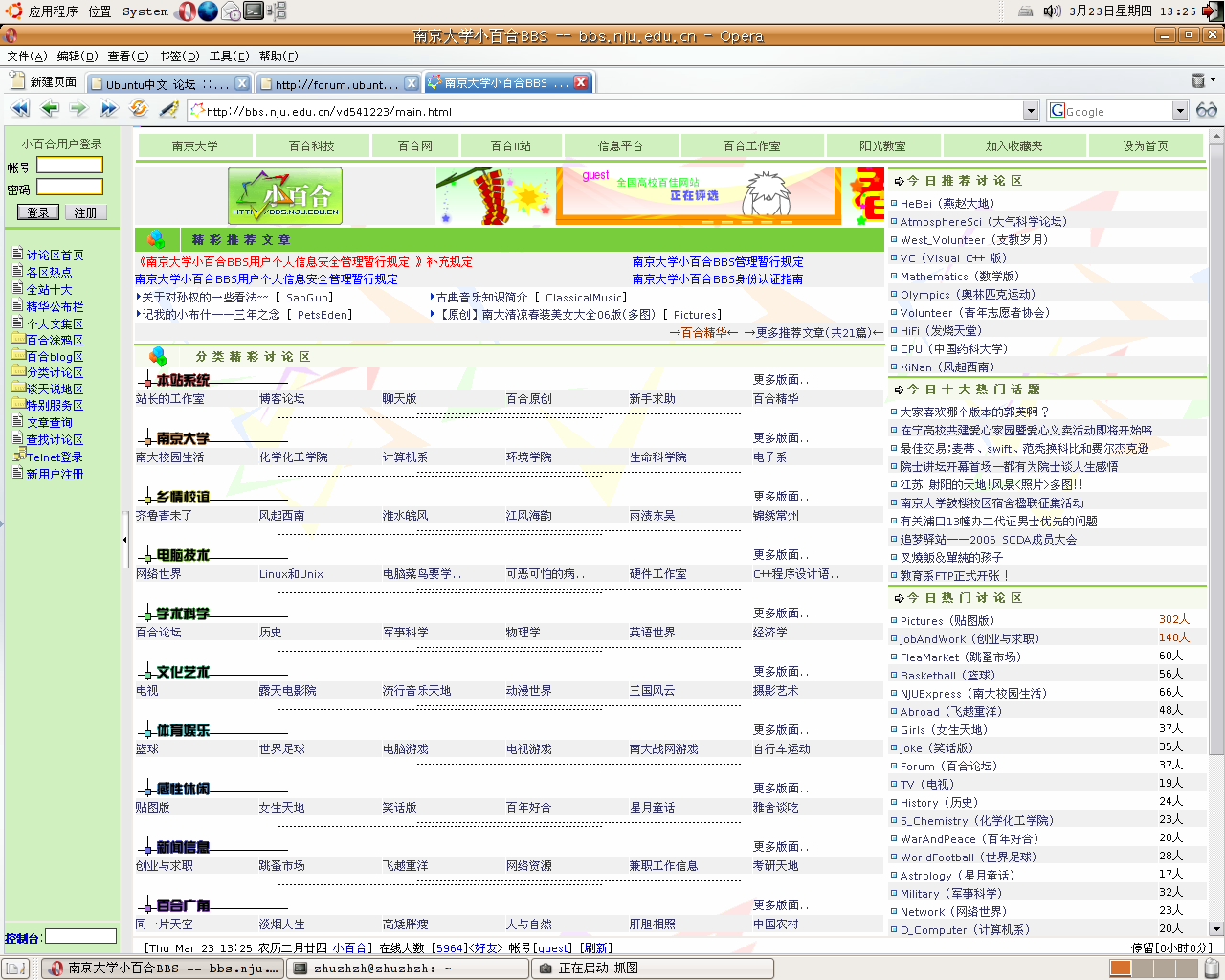Open 精华公布栏 sidebar link

55,306
